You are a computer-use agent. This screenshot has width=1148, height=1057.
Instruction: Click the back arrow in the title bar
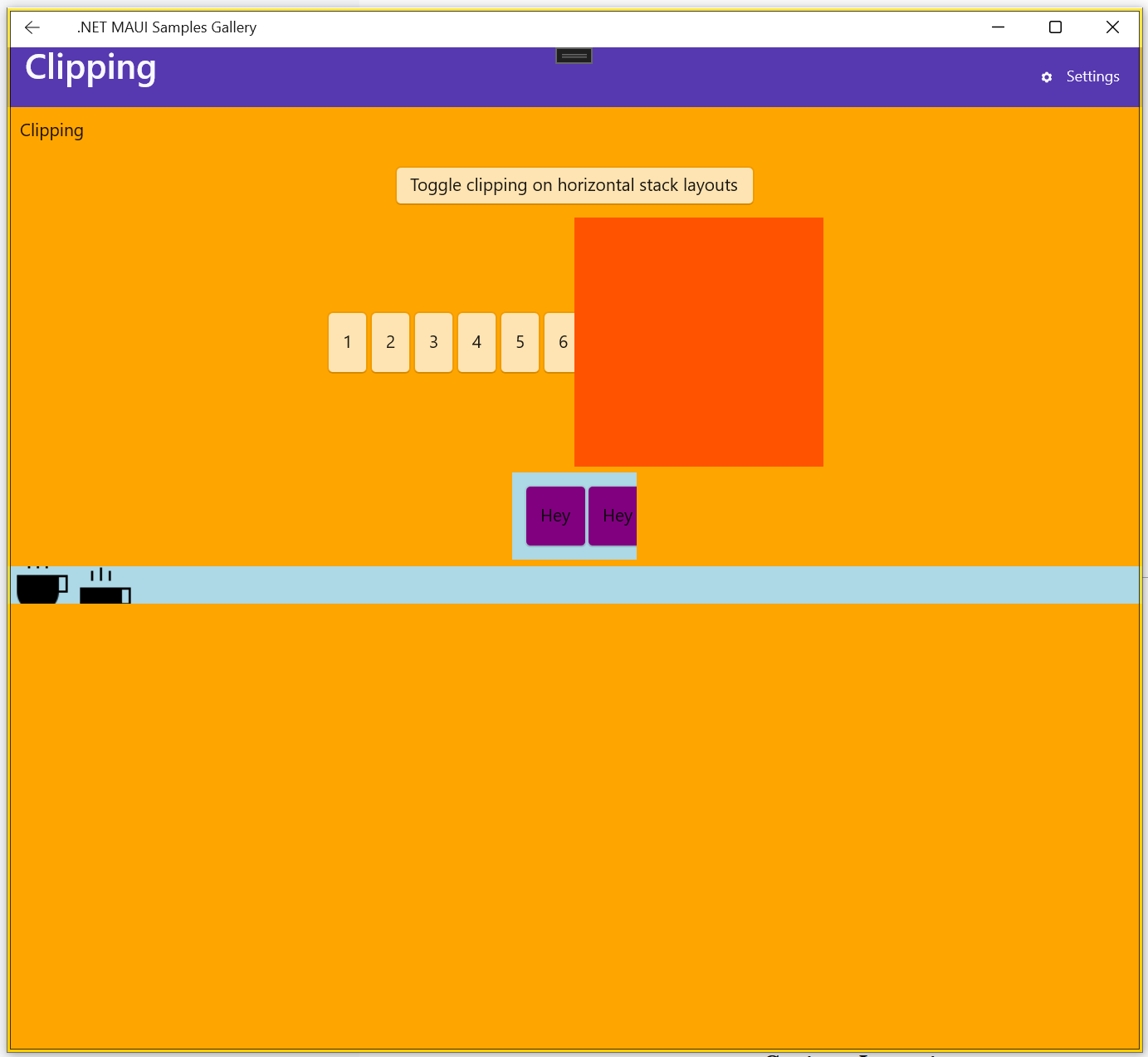[x=32, y=27]
